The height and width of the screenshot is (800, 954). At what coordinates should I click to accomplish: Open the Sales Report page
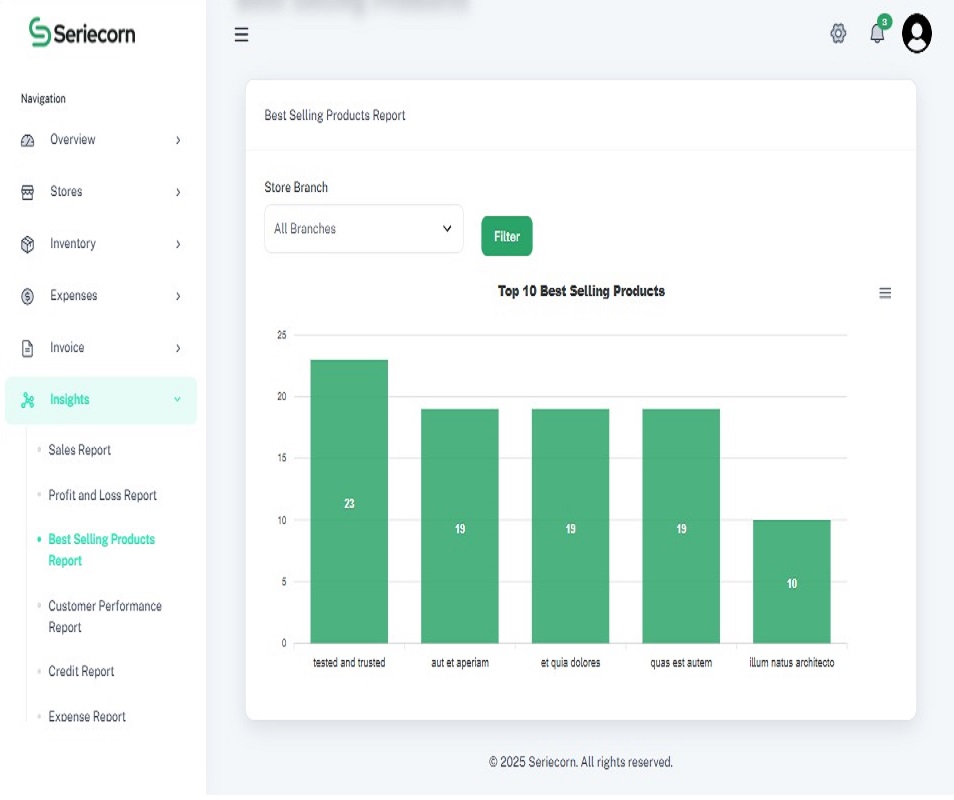coord(80,450)
